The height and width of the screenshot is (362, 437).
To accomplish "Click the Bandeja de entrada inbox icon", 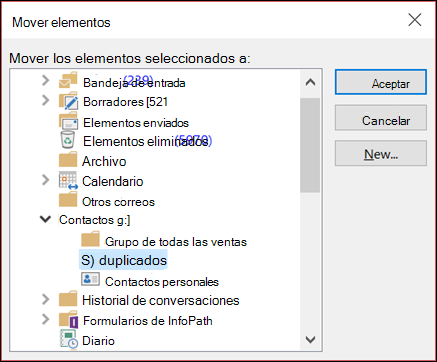I will (x=68, y=80).
